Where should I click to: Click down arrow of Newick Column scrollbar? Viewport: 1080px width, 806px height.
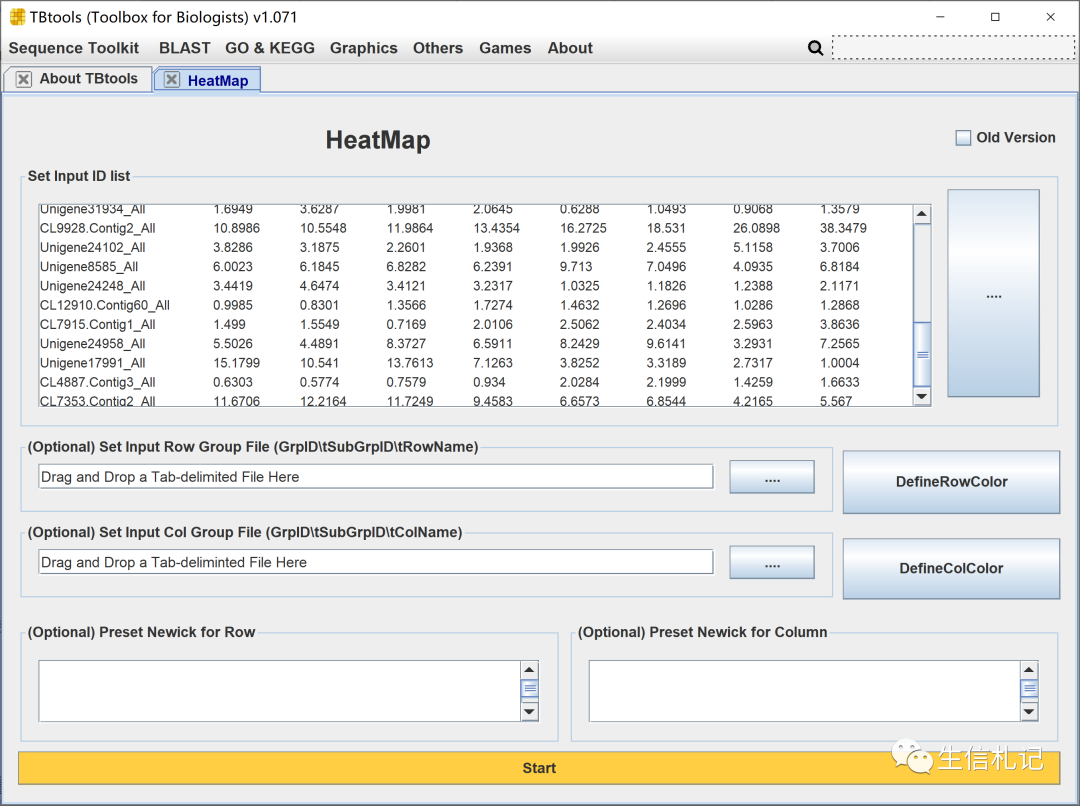click(1029, 712)
